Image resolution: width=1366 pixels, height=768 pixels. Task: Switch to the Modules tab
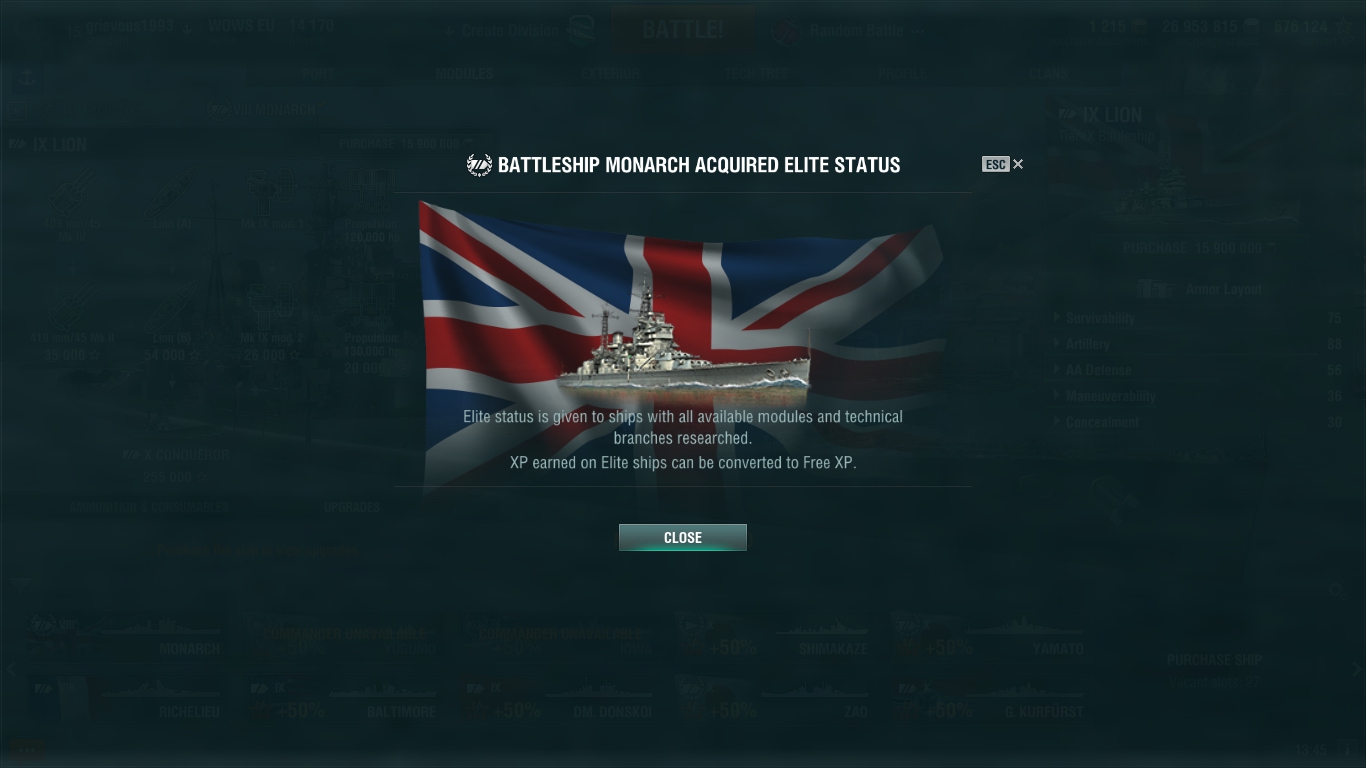[x=464, y=74]
